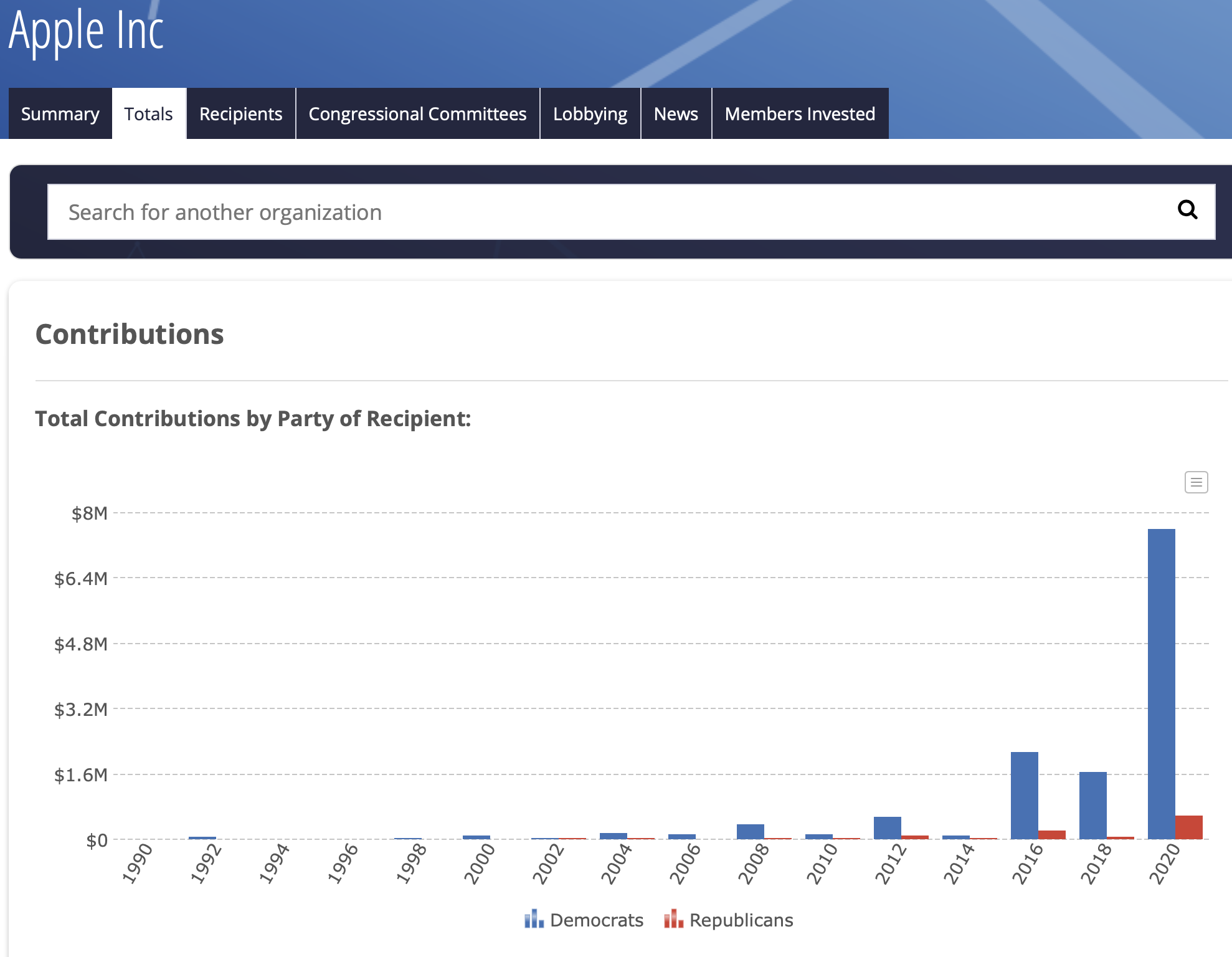The height and width of the screenshot is (957, 1232).
Task: Open the Congressional Committees tab
Action: pos(417,114)
